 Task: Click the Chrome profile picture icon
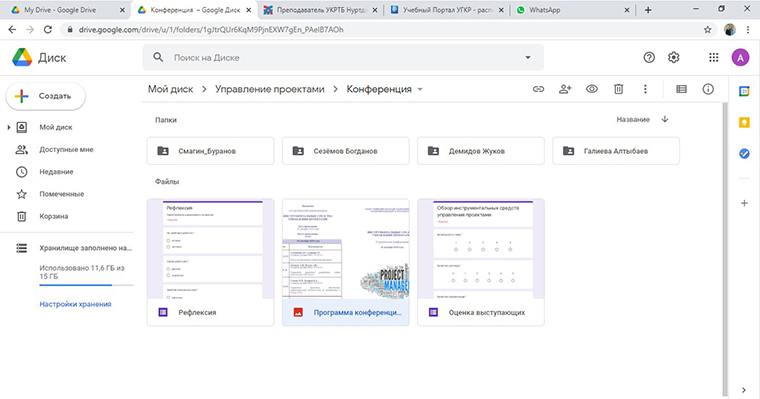(729, 30)
